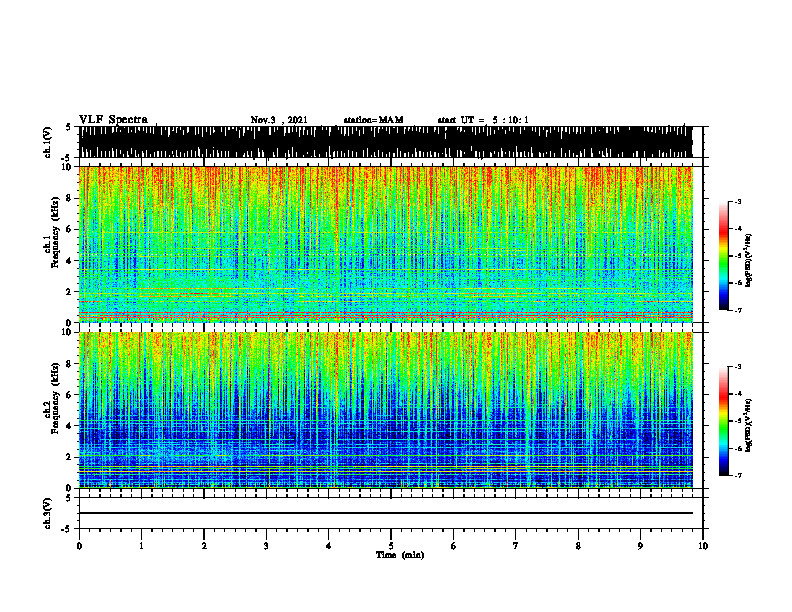Click the ch.3(V) axis label

(x=48, y=514)
